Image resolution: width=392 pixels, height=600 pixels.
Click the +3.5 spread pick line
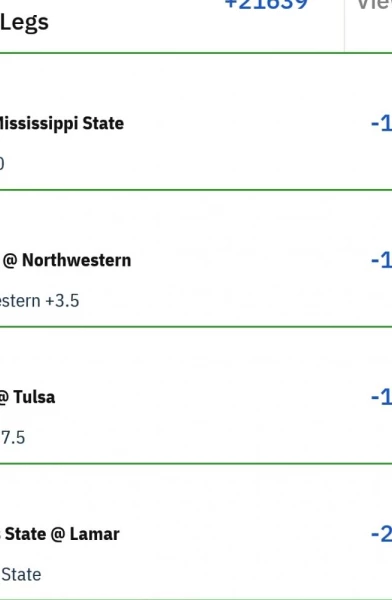(x=39, y=301)
